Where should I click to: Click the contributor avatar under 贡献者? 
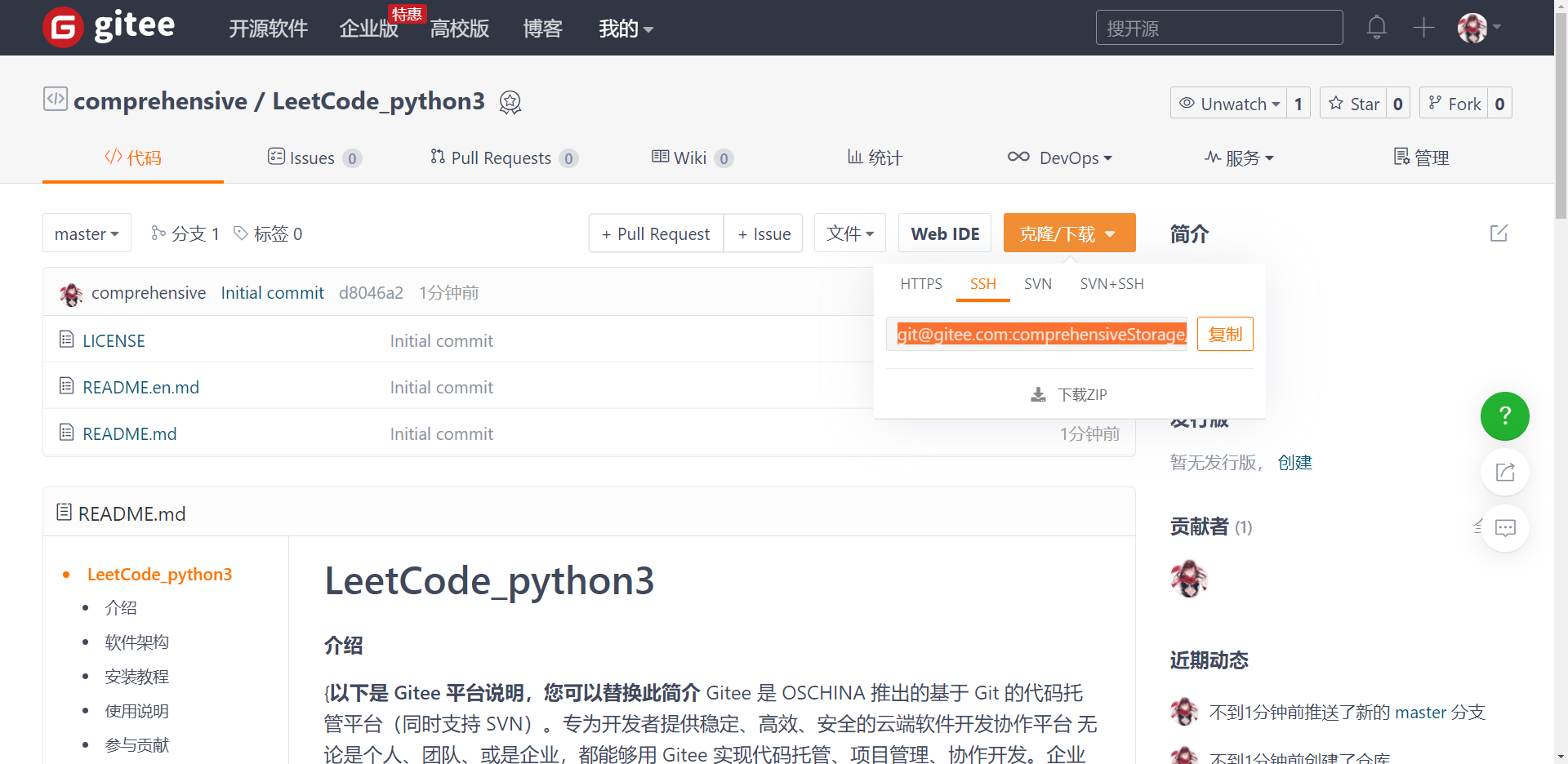(1189, 579)
